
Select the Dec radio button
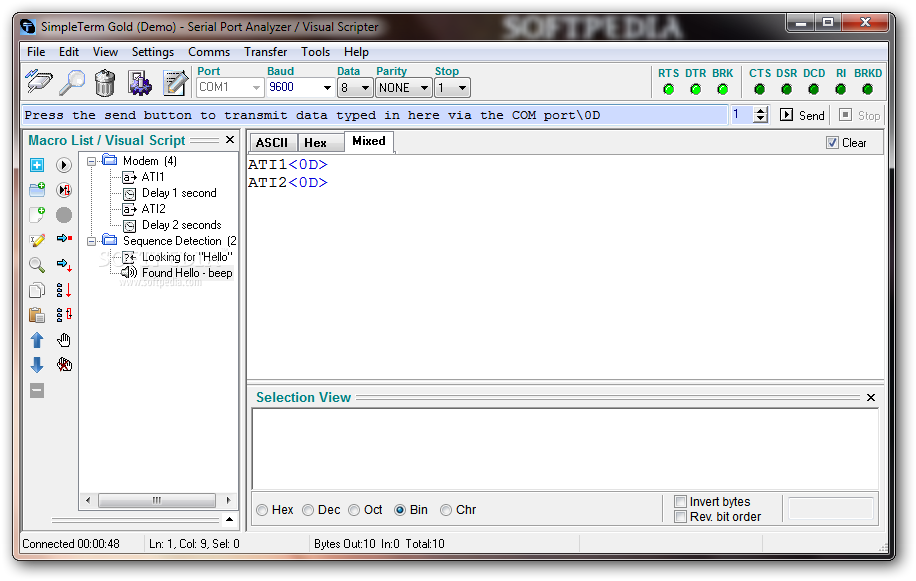pos(308,510)
